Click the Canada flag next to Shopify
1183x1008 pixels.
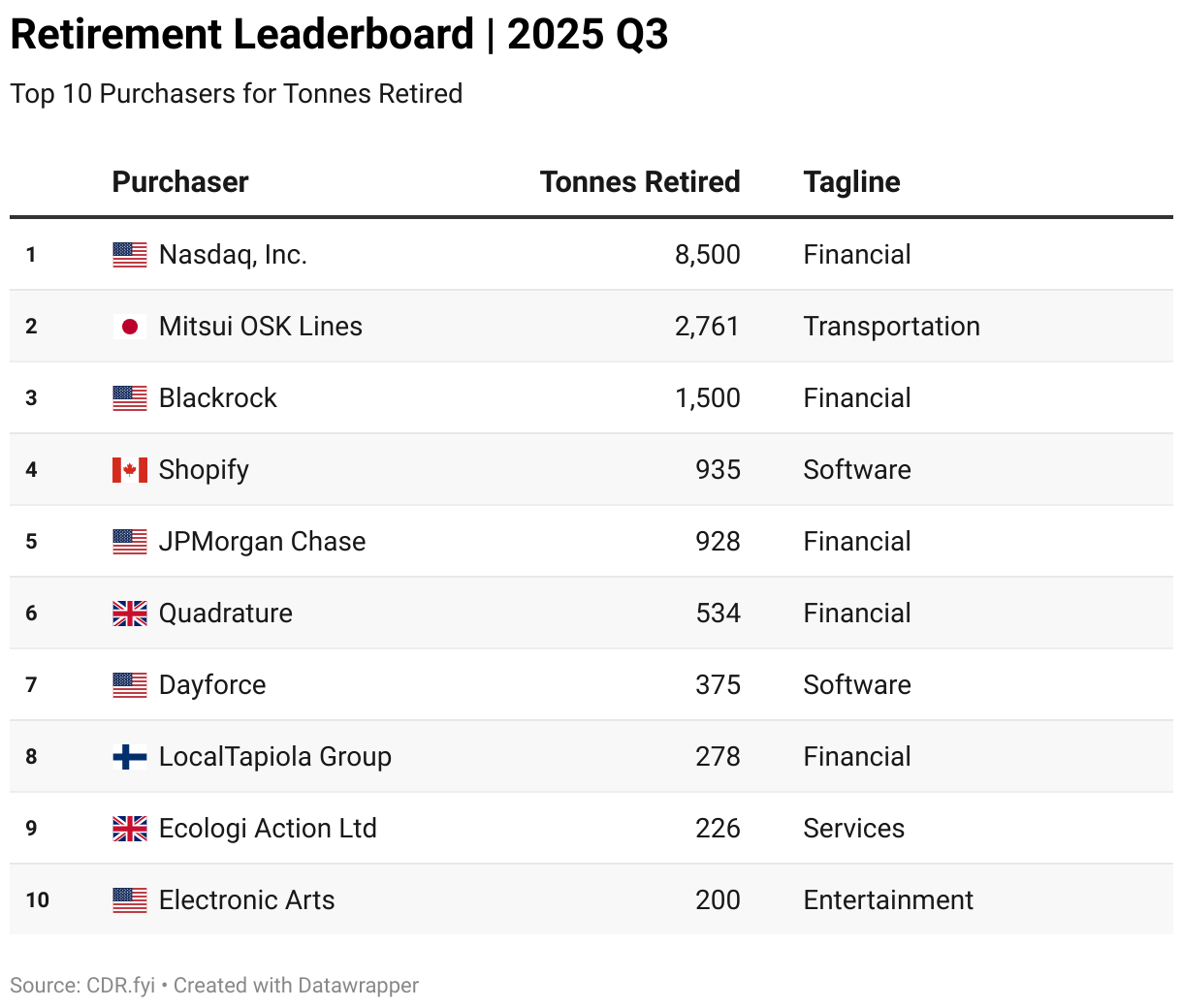130,470
